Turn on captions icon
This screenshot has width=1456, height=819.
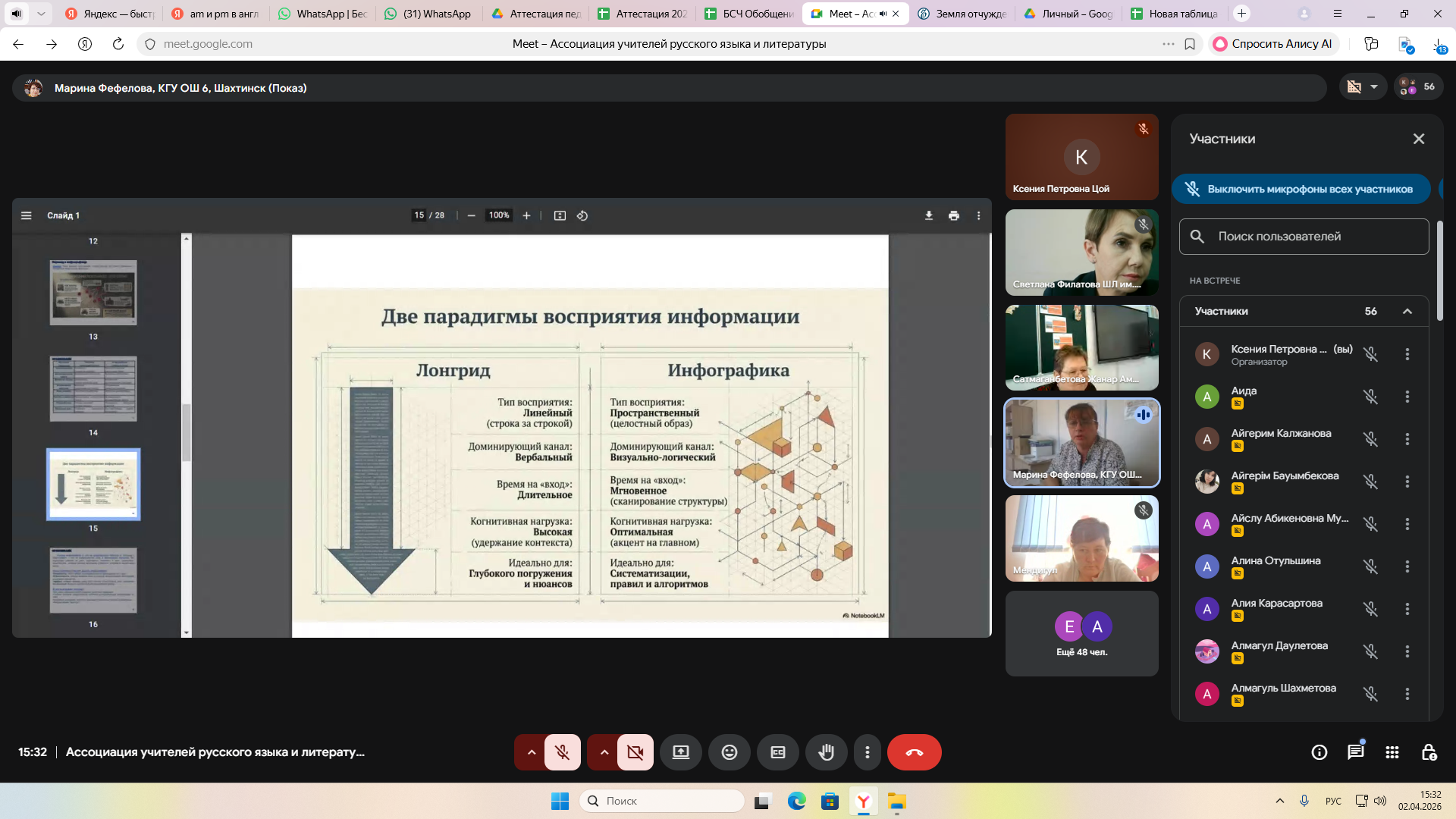(777, 752)
